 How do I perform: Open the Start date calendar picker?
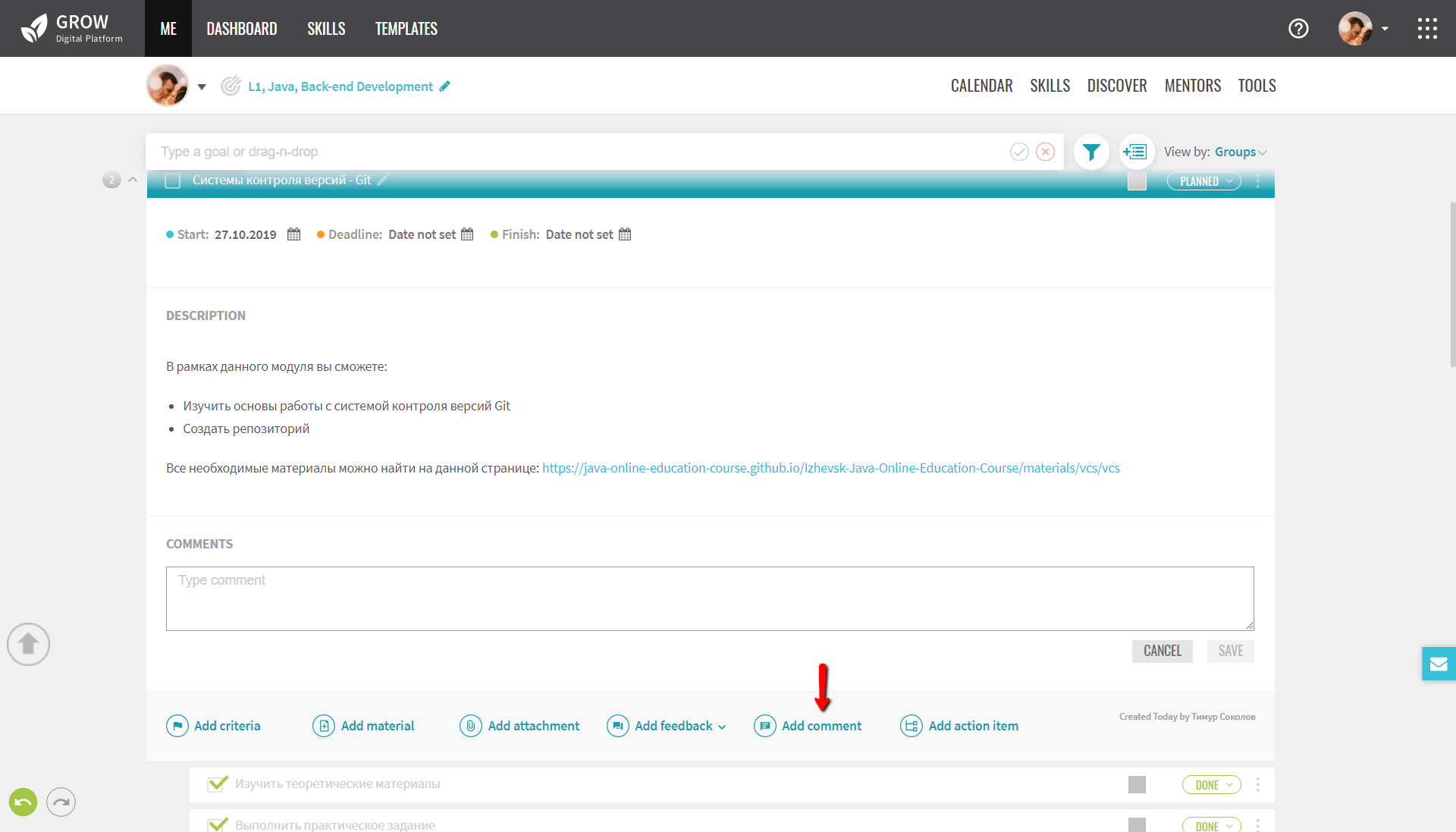[x=293, y=234]
